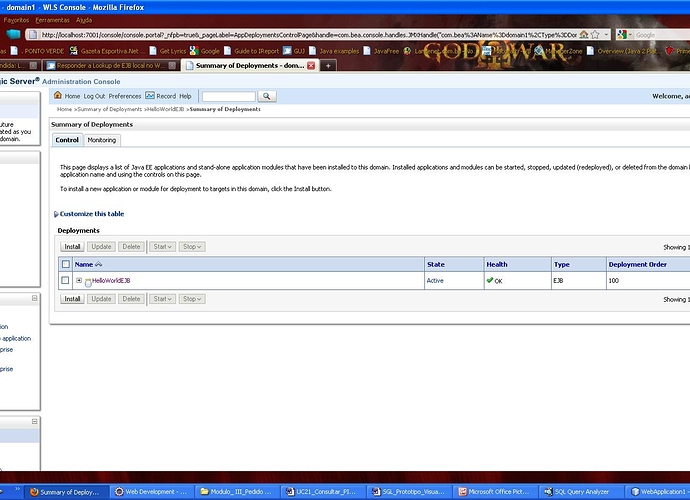Click the upper Update button
The width and height of the screenshot is (690, 500).
click(x=101, y=247)
